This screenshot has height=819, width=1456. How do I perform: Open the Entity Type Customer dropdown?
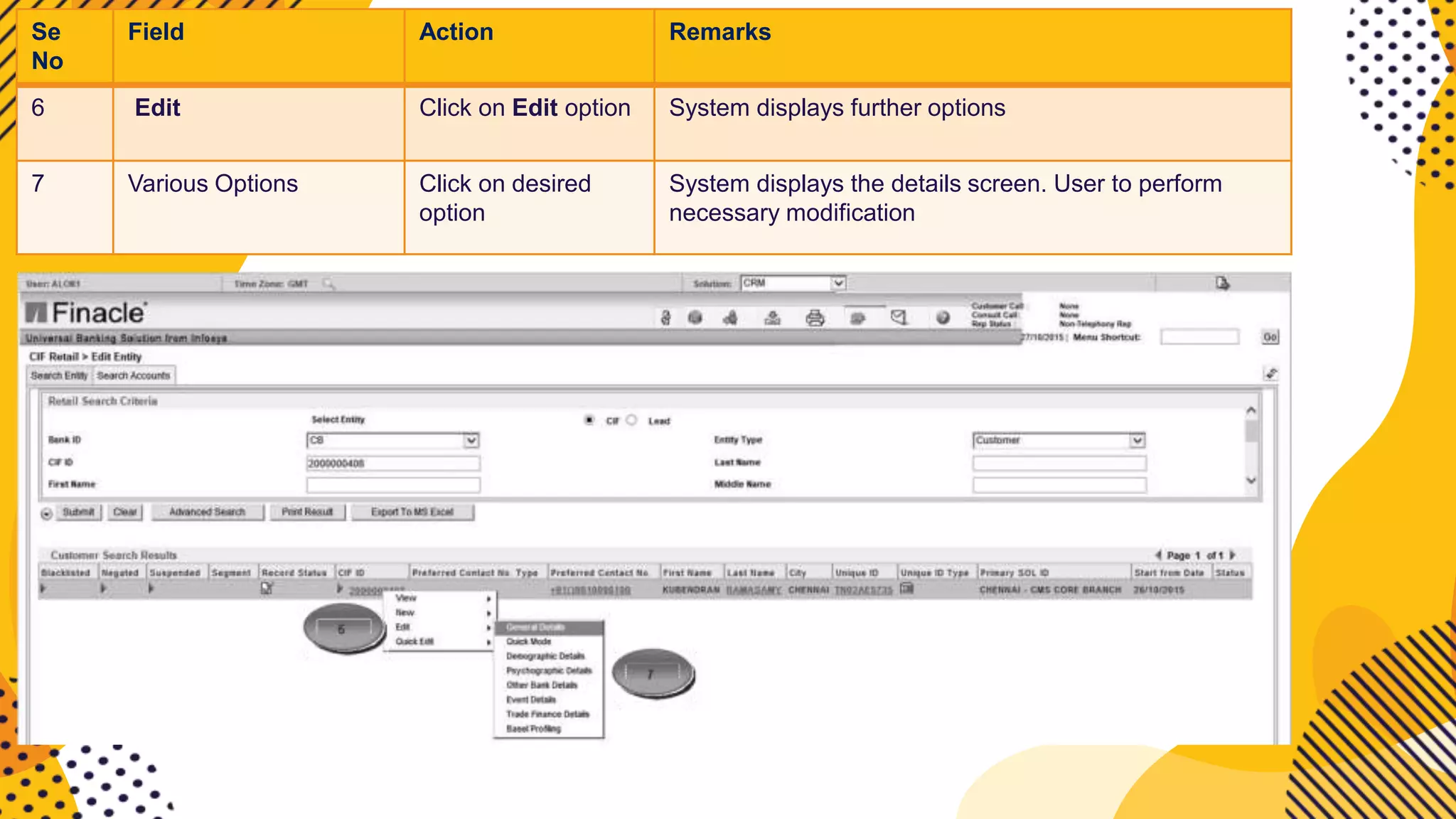[1137, 441]
